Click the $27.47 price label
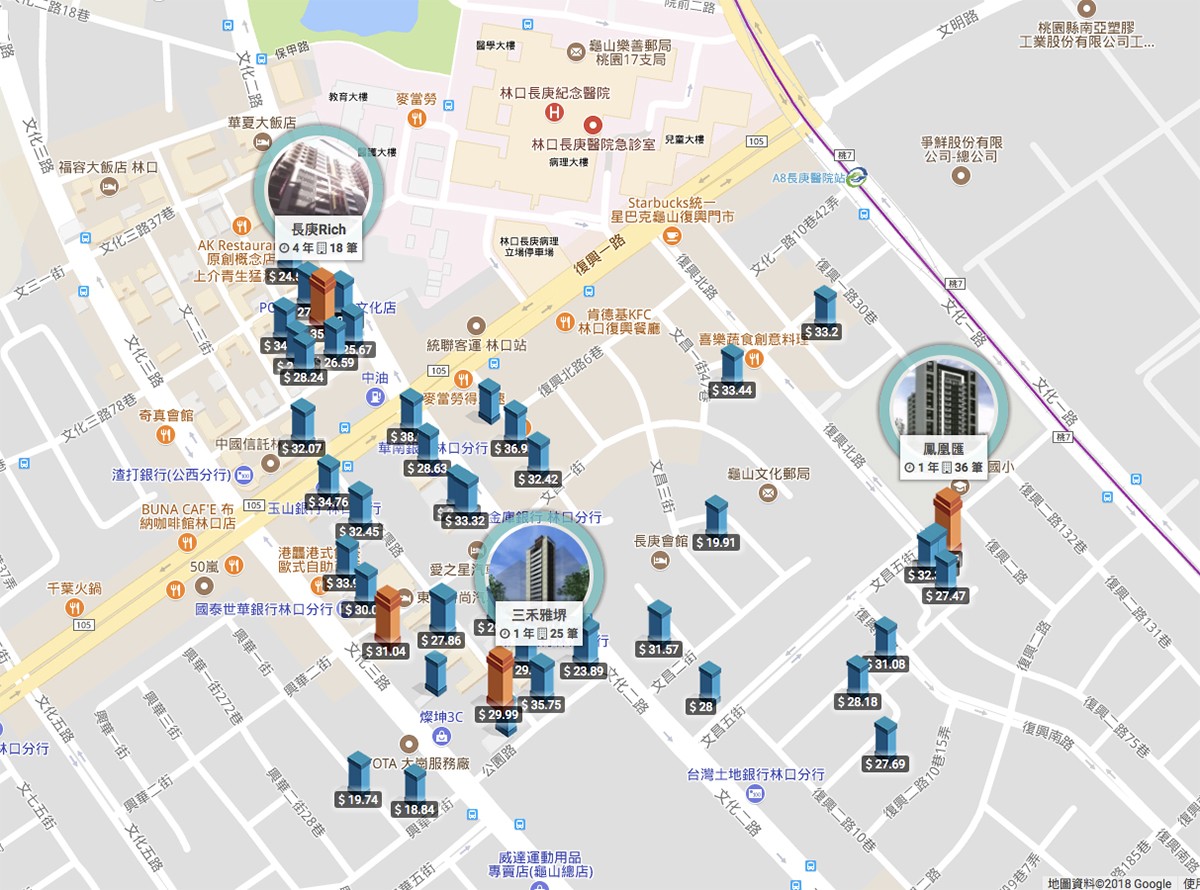This screenshot has height=890, width=1200. (x=946, y=596)
